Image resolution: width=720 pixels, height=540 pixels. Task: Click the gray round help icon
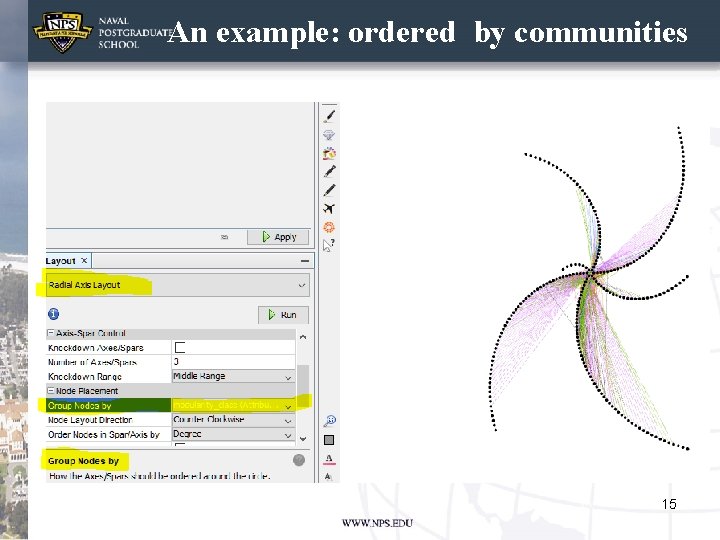(298, 460)
